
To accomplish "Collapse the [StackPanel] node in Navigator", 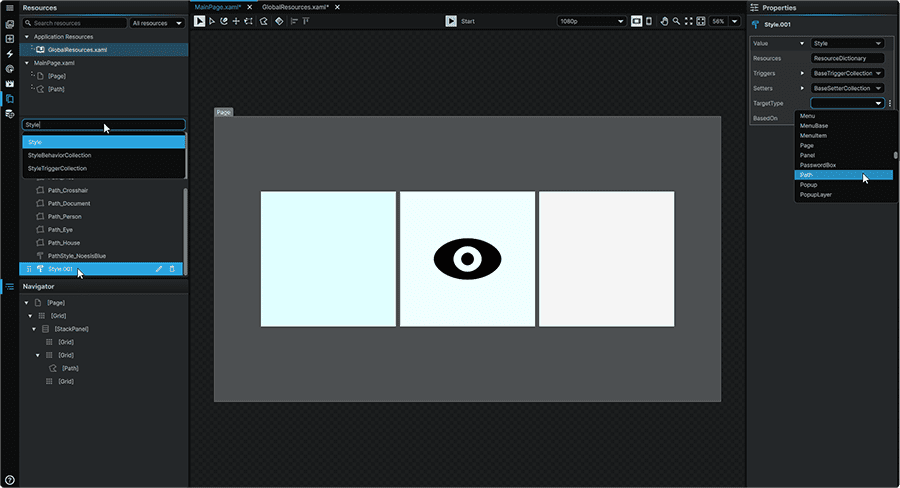I will point(34,329).
